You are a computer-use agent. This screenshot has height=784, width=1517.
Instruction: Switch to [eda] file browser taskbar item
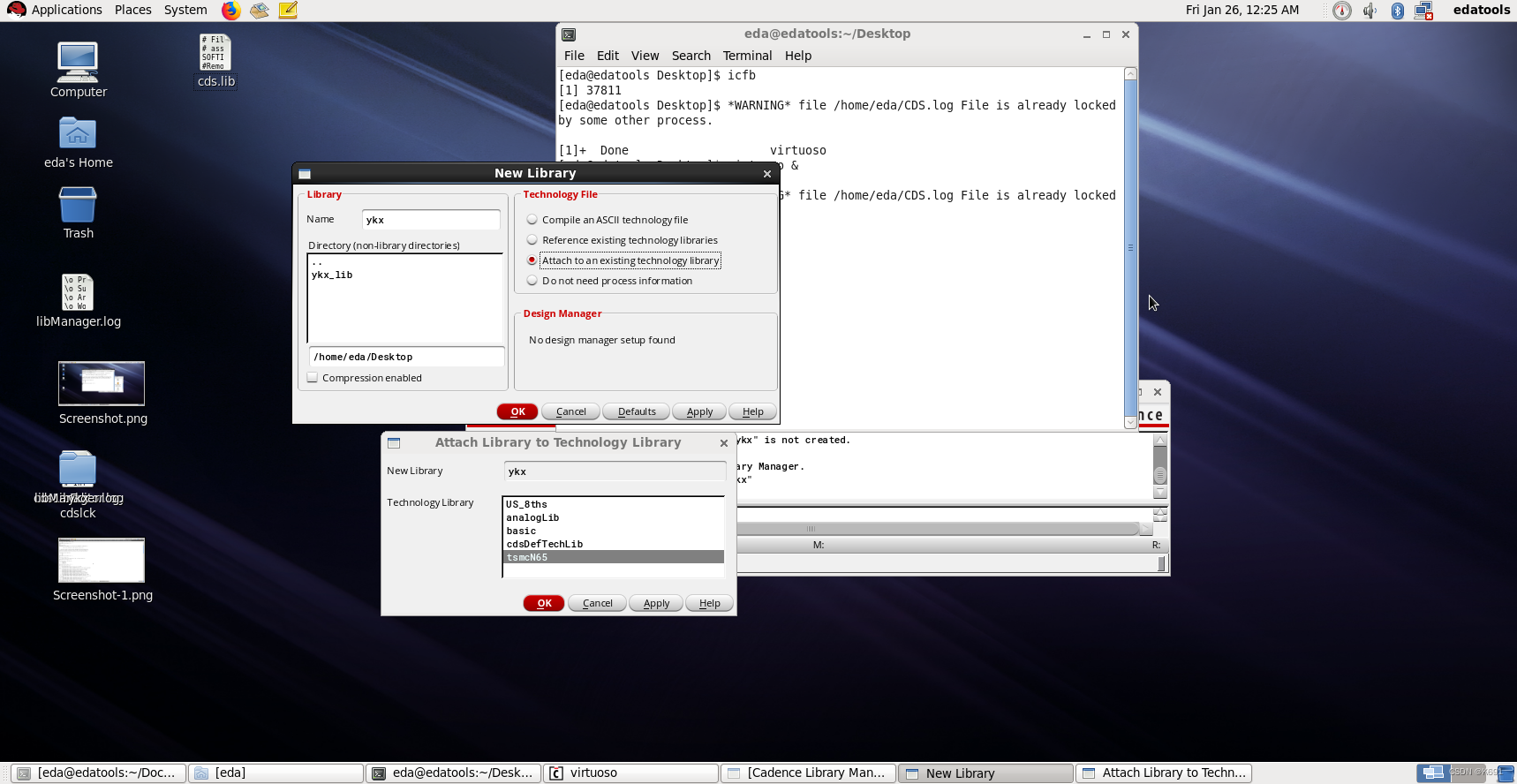(x=275, y=773)
